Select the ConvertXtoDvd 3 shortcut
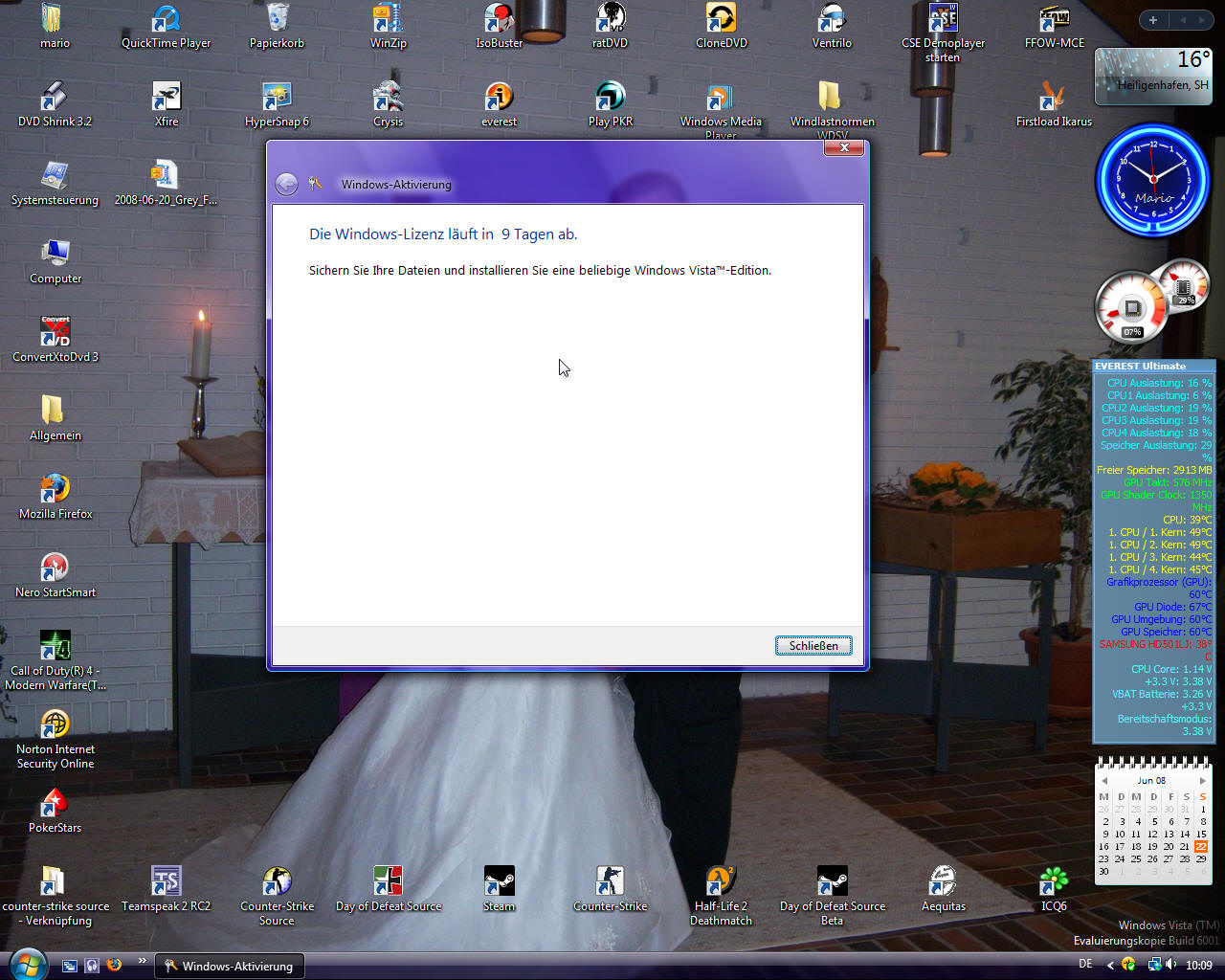The image size is (1225, 980). point(56,340)
